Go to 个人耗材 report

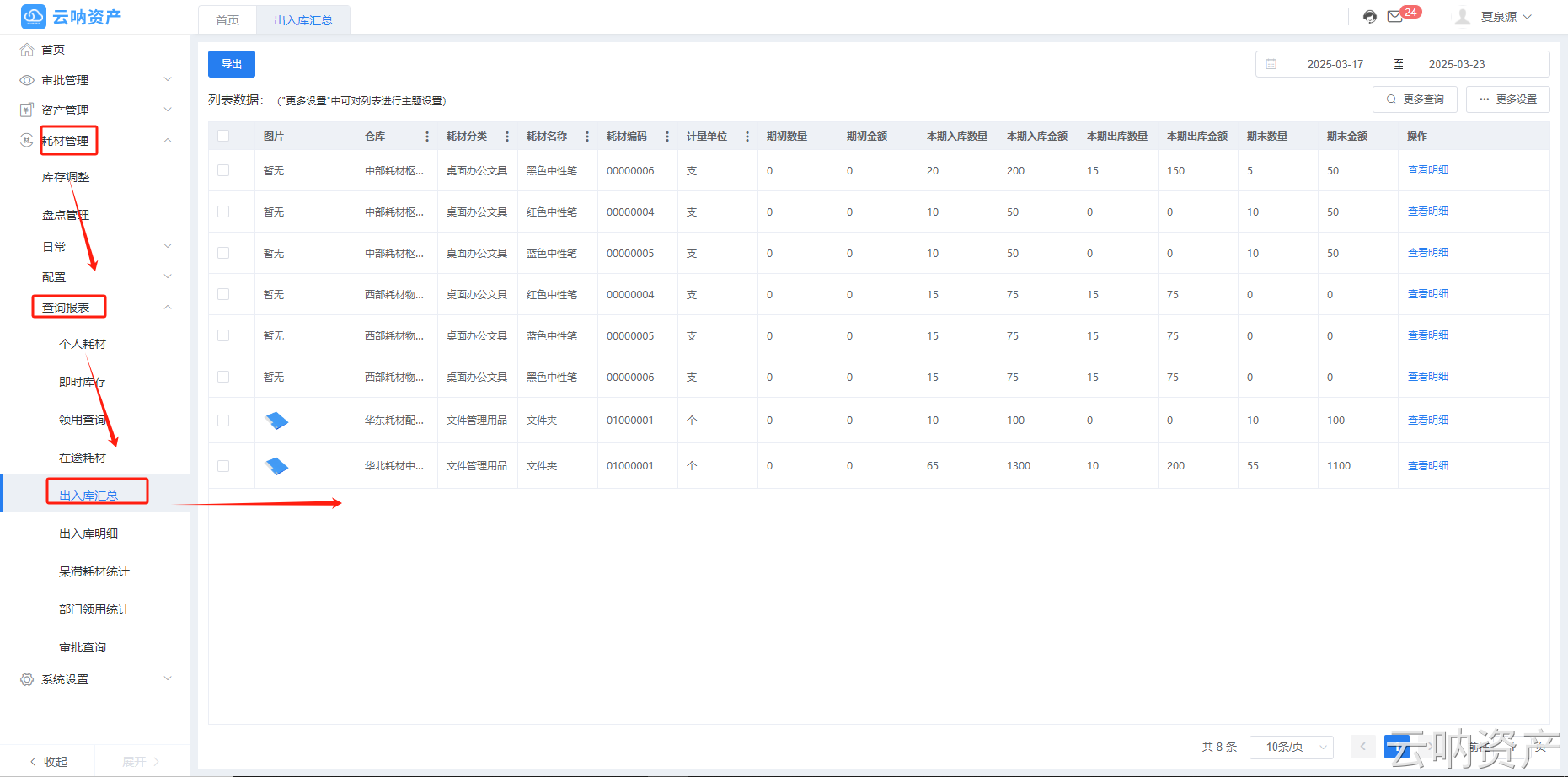tap(83, 344)
